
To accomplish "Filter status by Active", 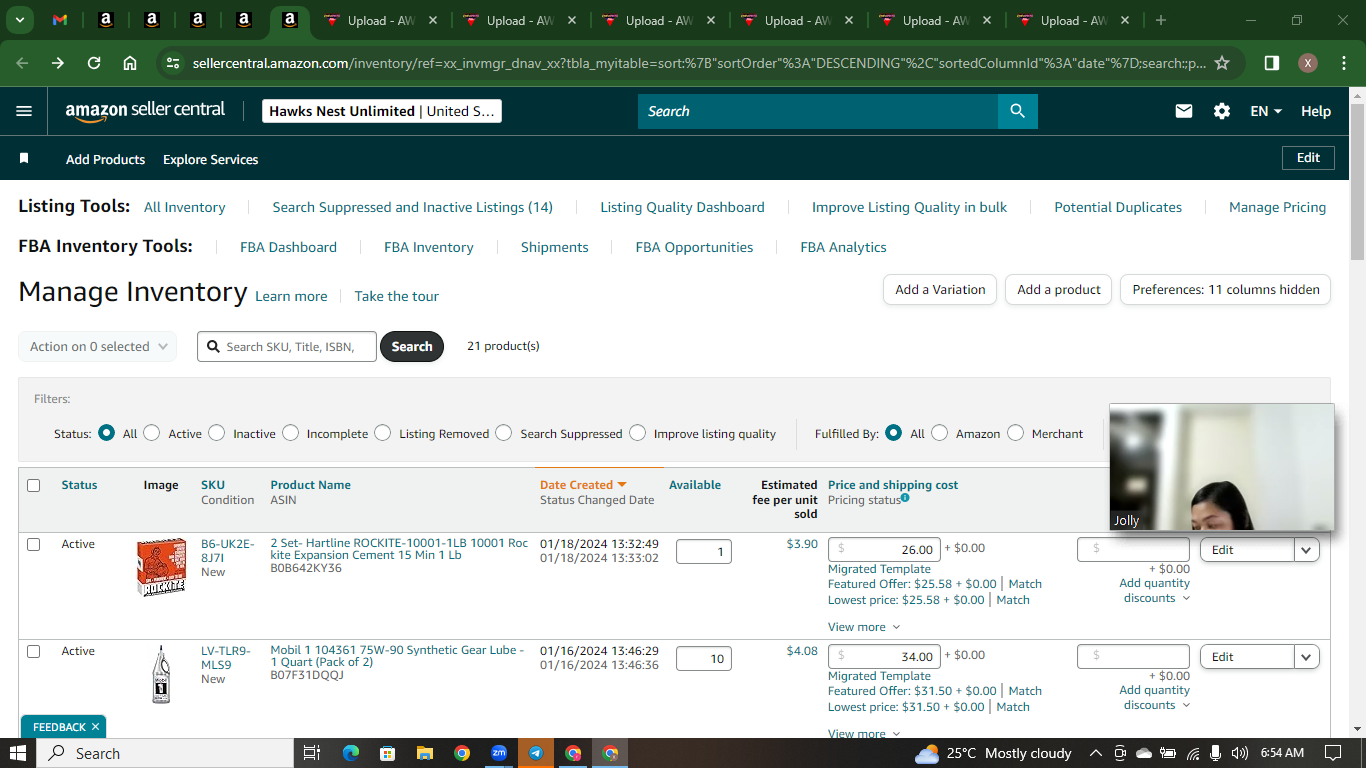I will click(x=152, y=433).
